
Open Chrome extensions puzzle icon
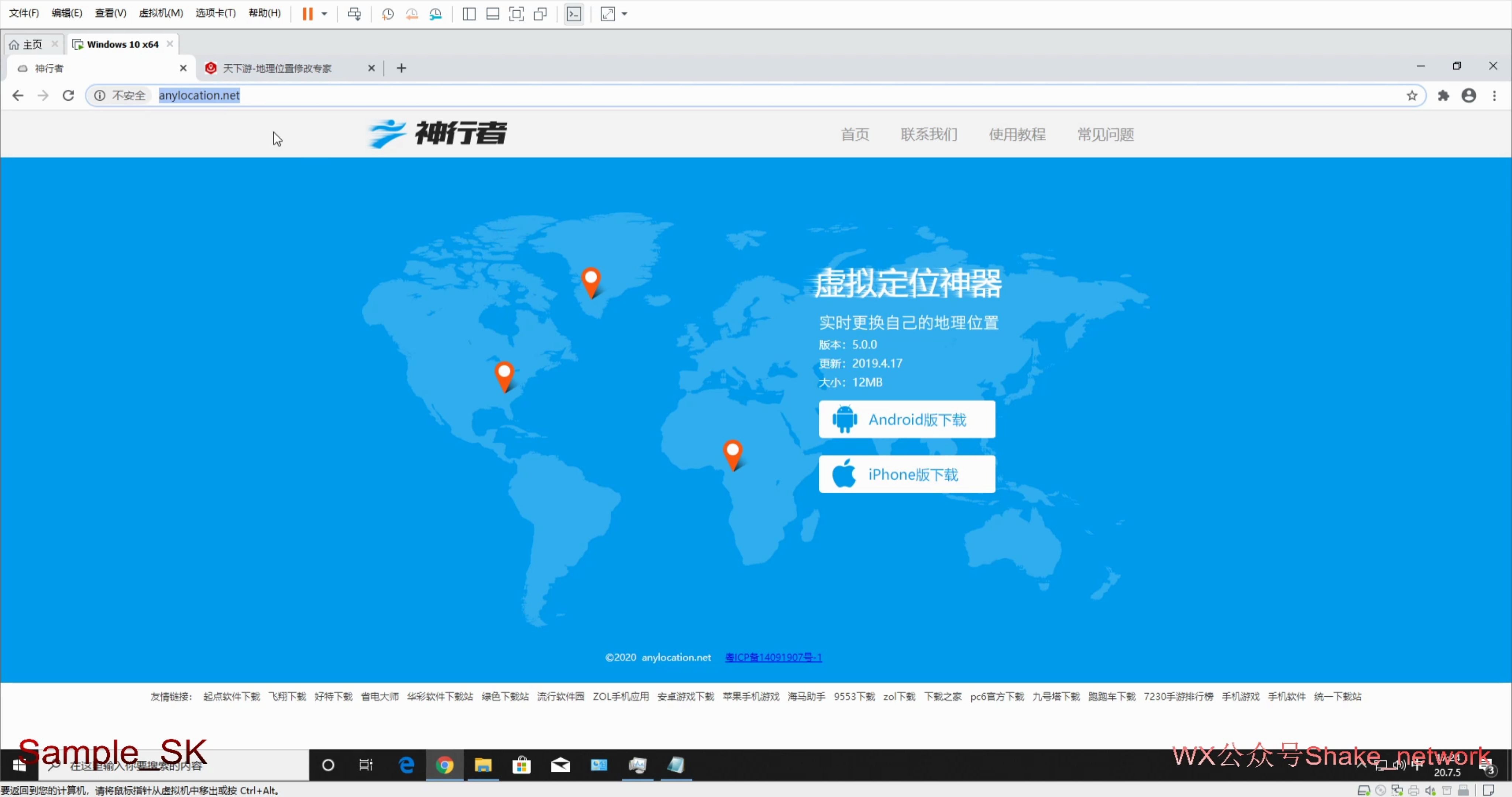[x=1443, y=95]
